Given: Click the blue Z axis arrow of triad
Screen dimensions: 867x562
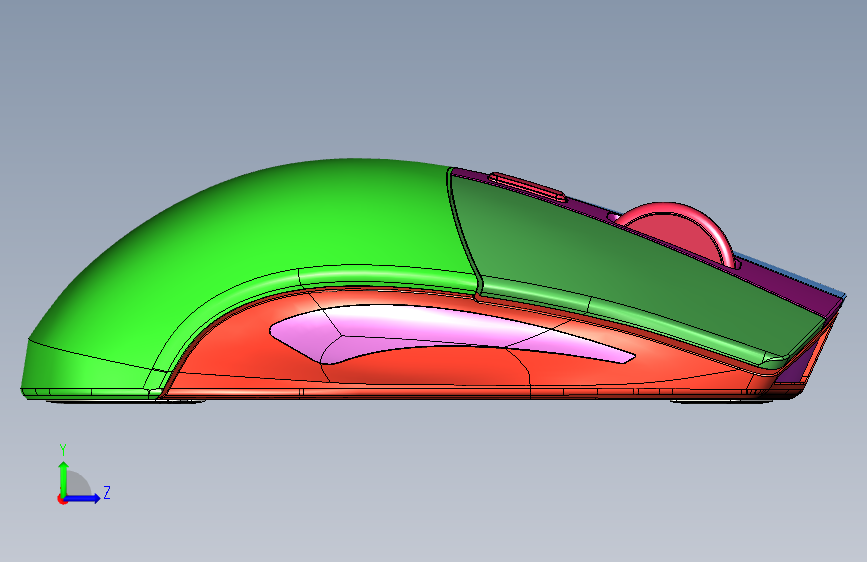Looking at the screenshot, I should (83, 498).
